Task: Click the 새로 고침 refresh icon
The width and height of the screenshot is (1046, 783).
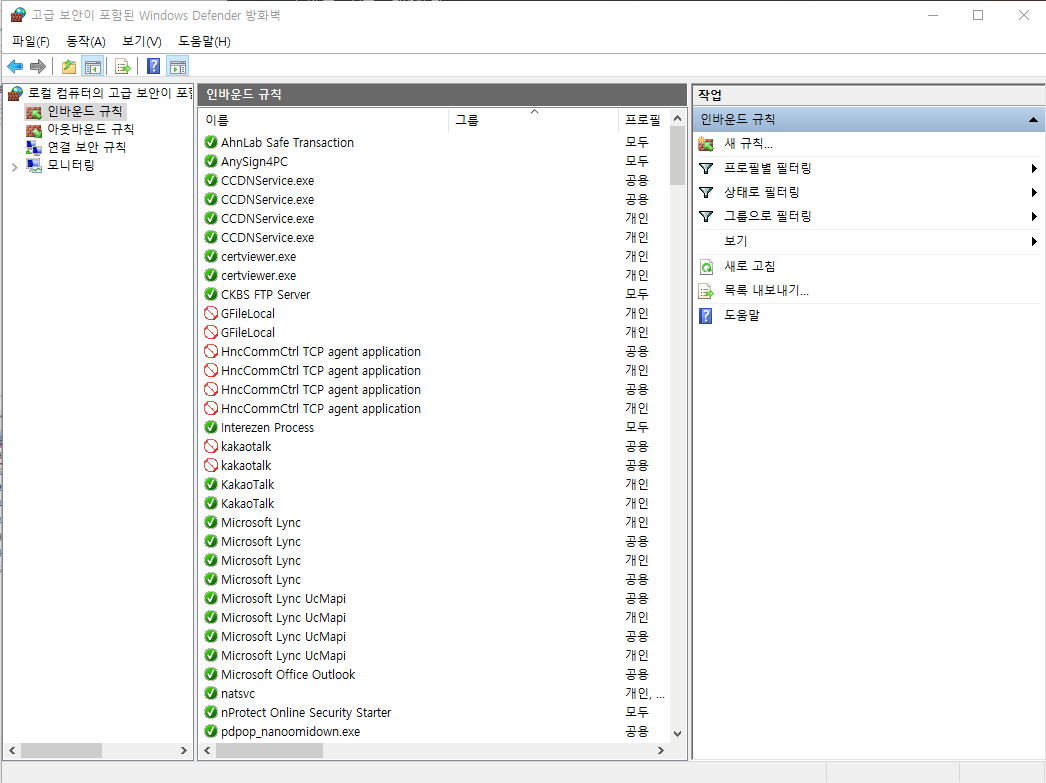Action: [705, 265]
